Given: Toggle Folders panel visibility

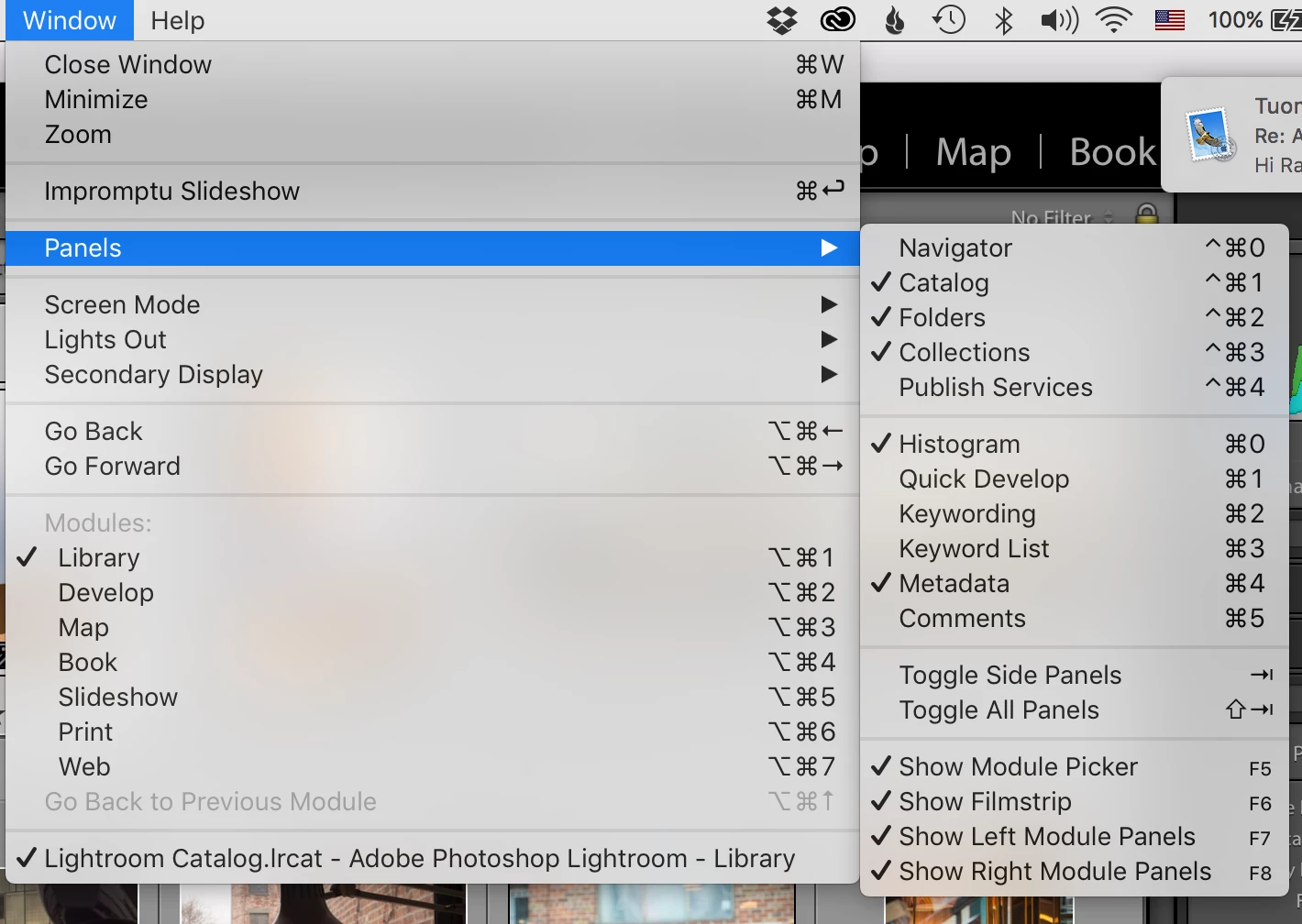Looking at the screenshot, I should click(x=1075, y=317).
